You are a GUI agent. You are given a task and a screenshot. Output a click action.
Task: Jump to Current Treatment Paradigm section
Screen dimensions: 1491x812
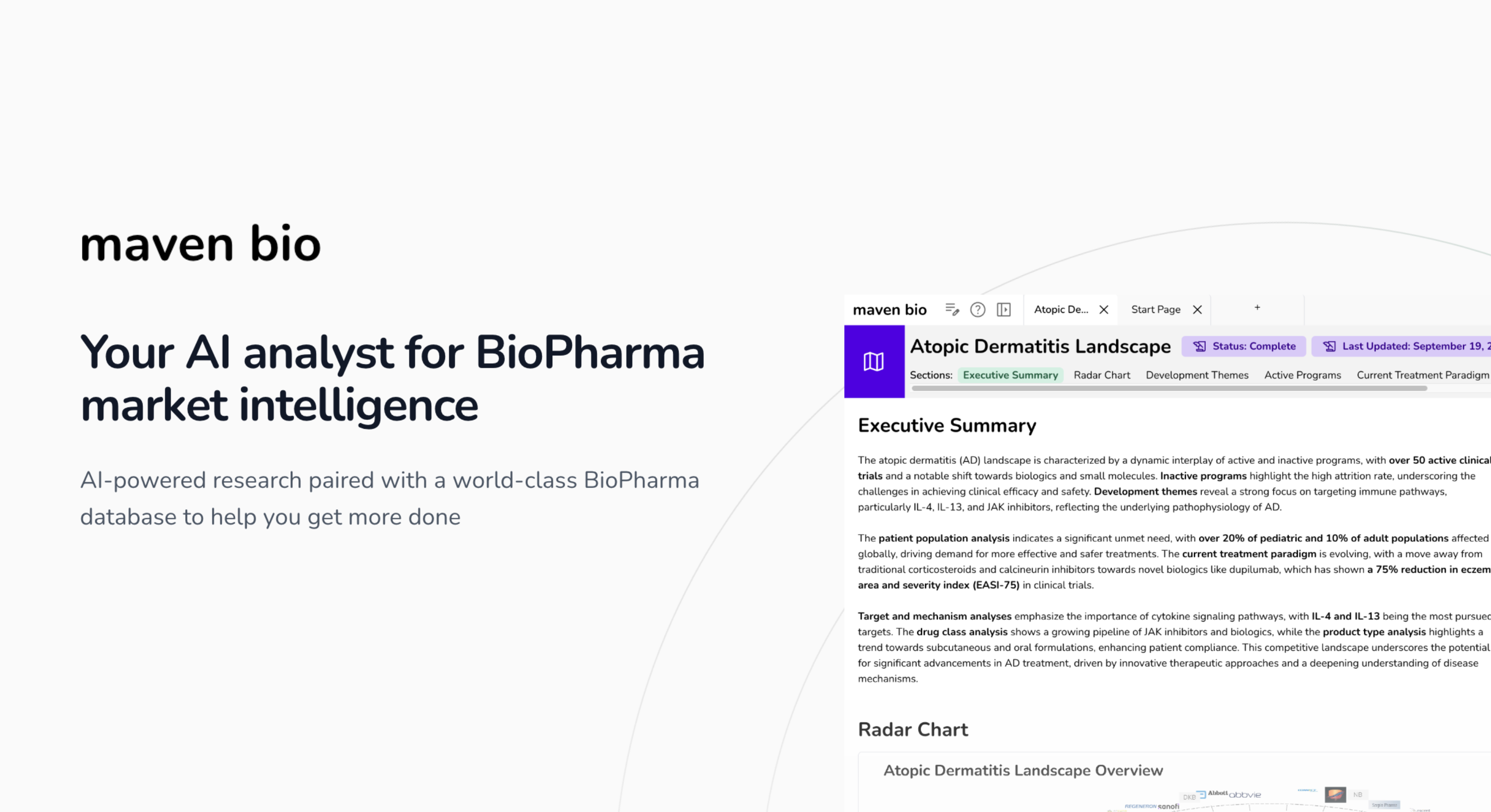[1422, 375]
